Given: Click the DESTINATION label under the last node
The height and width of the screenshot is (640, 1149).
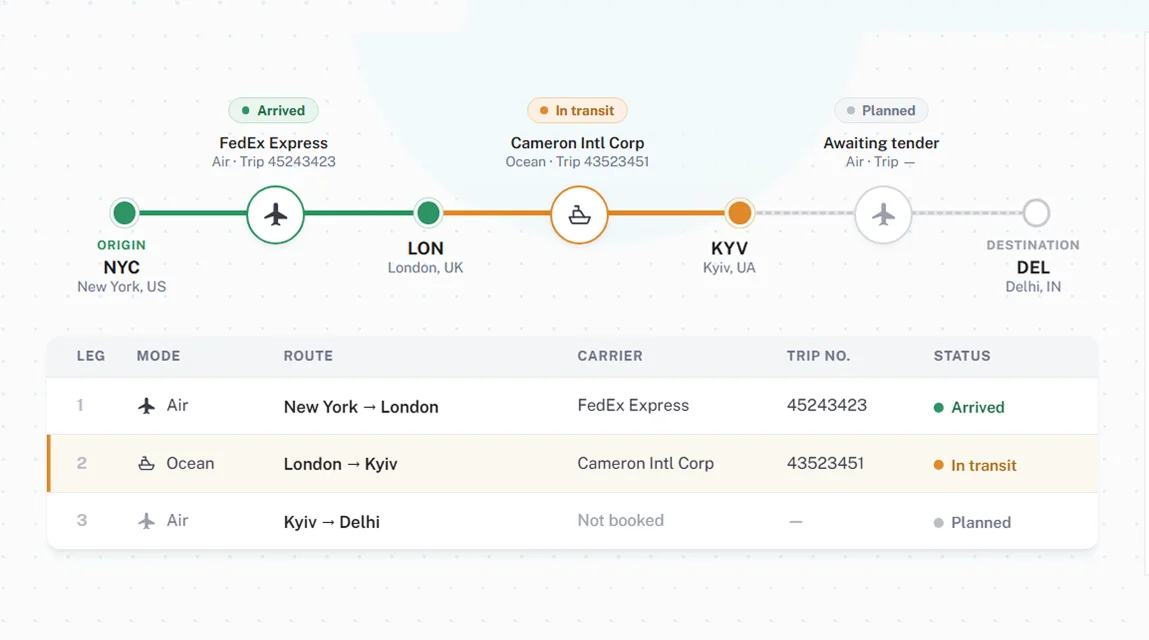Looking at the screenshot, I should (x=1033, y=245).
